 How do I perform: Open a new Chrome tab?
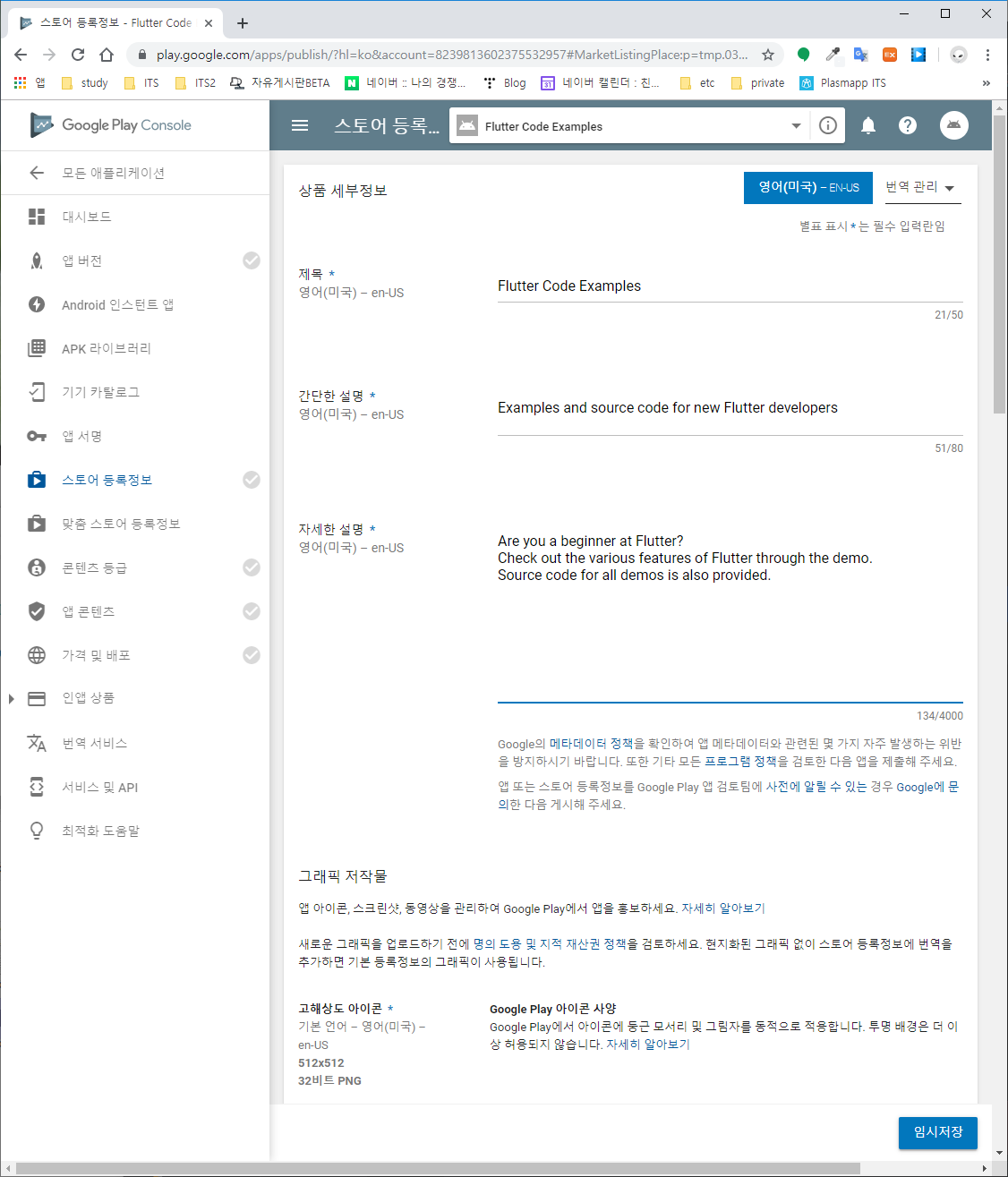point(243,23)
